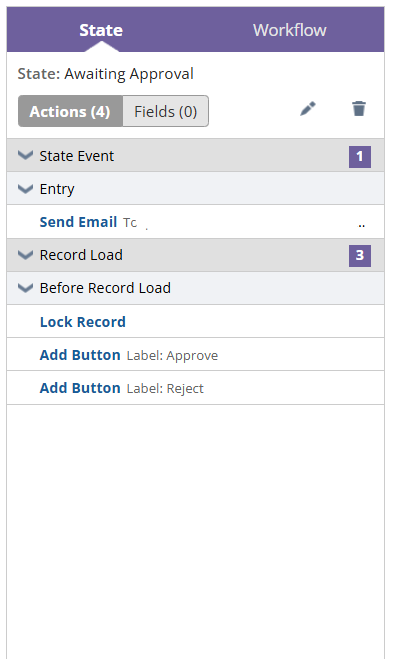Click the Record Load count badge 3
This screenshot has width=404, height=659.
click(360, 256)
